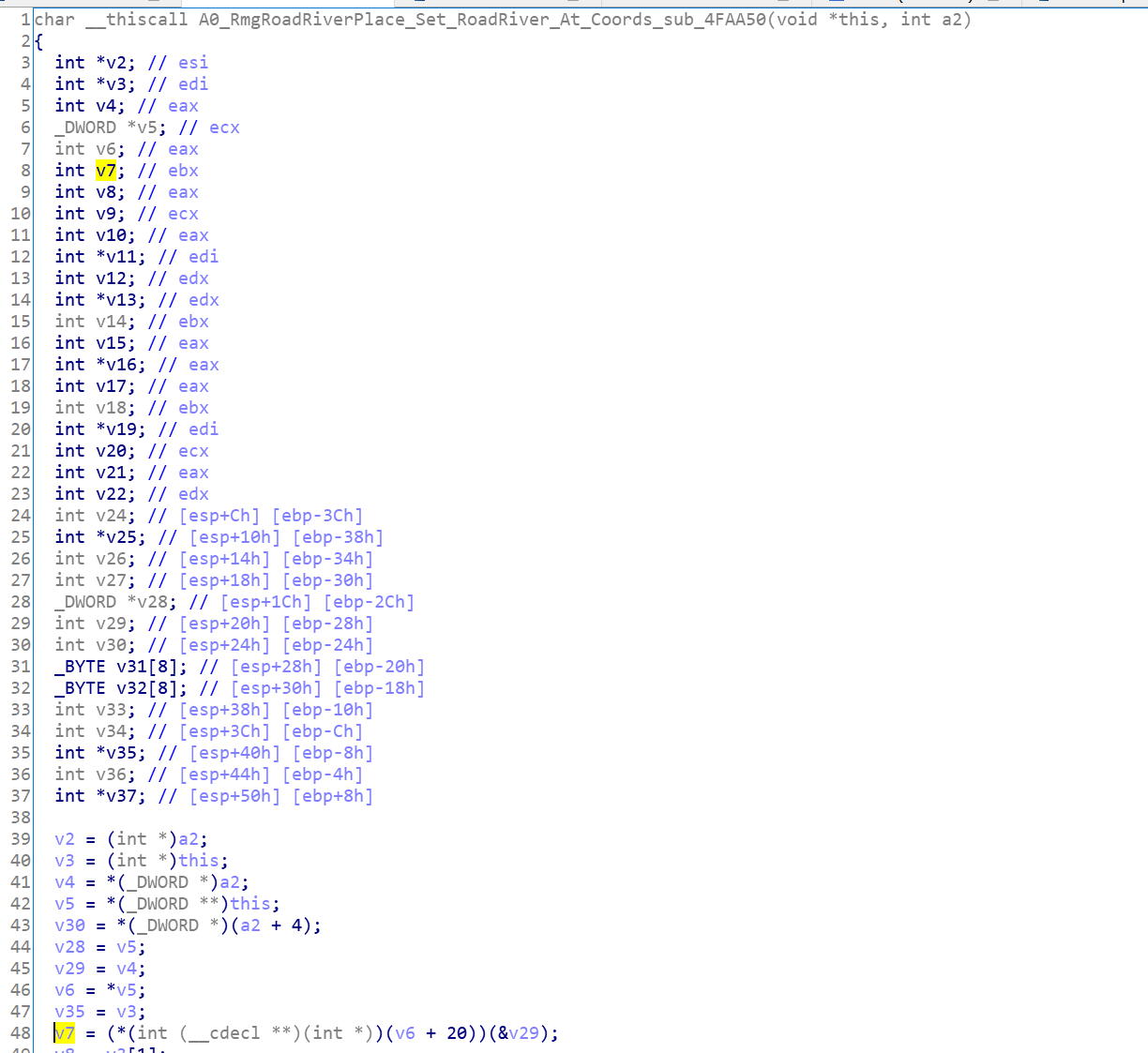The image size is (1148, 1053).
Task: Select the __thiscall keyword in the signature
Action: pos(136,20)
